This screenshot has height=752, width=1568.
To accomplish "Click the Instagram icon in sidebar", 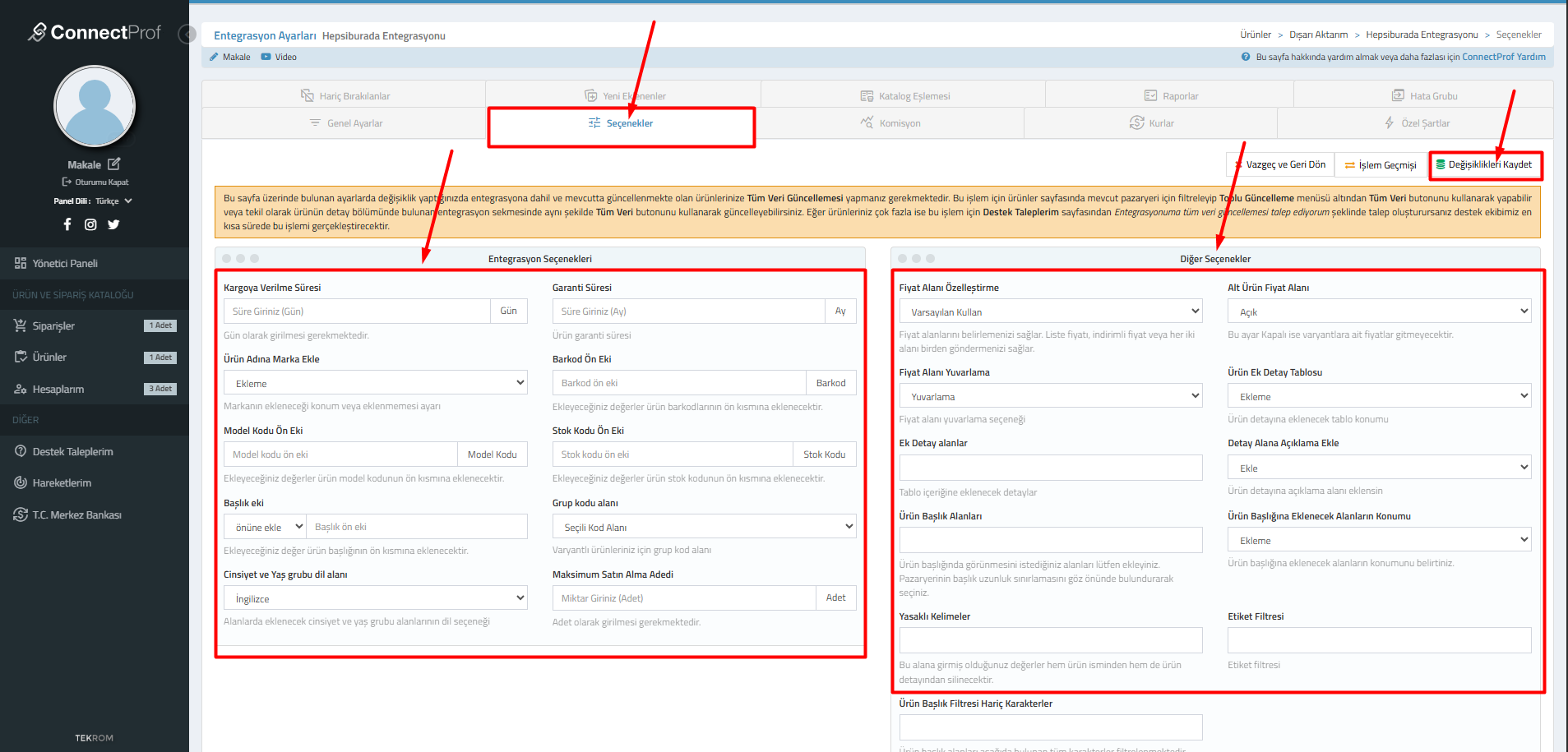I will 90,224.
